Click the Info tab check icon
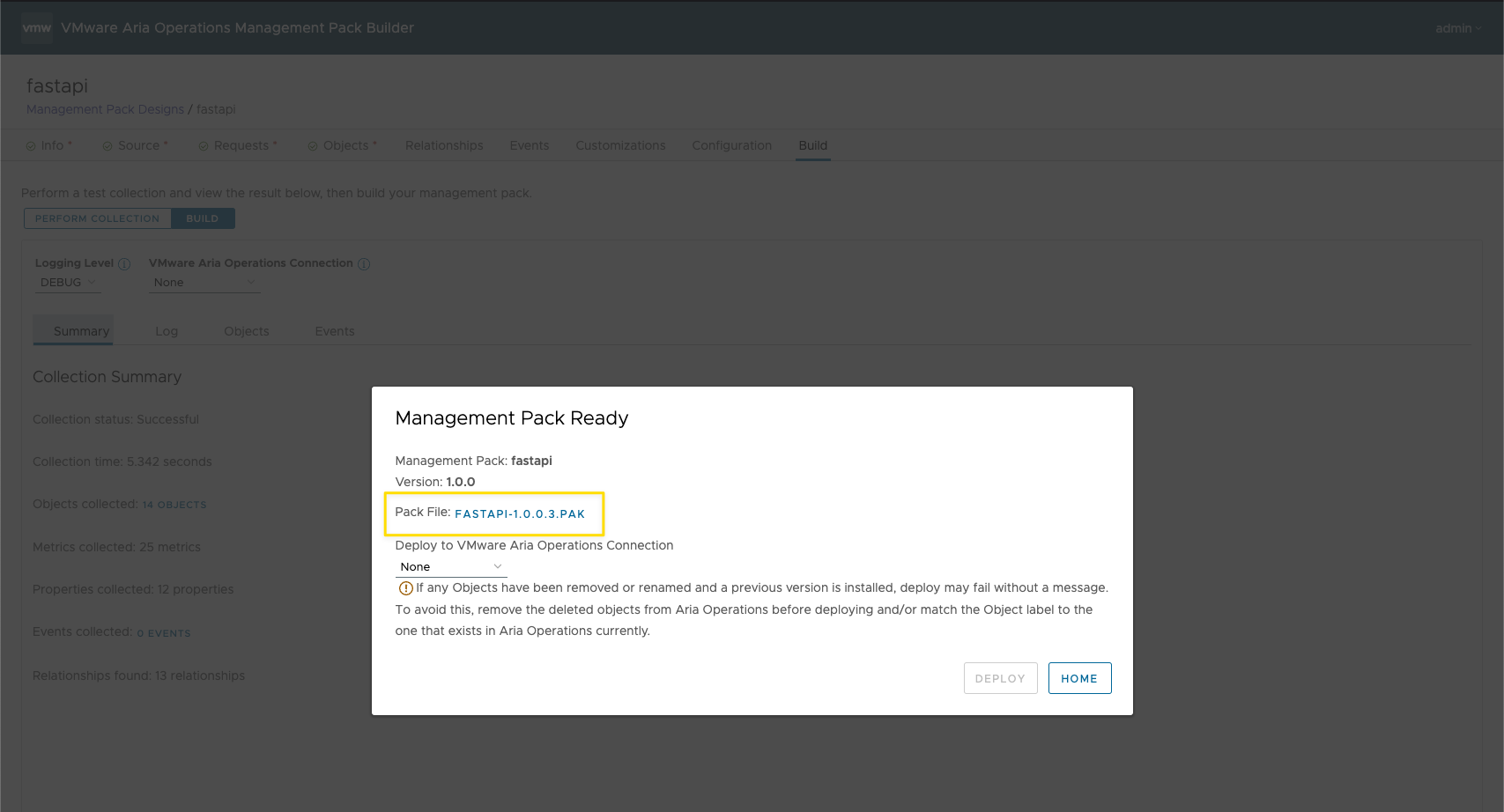Image resolution: width=1504 pixels, height=812 pixels. tap(31, 146)
